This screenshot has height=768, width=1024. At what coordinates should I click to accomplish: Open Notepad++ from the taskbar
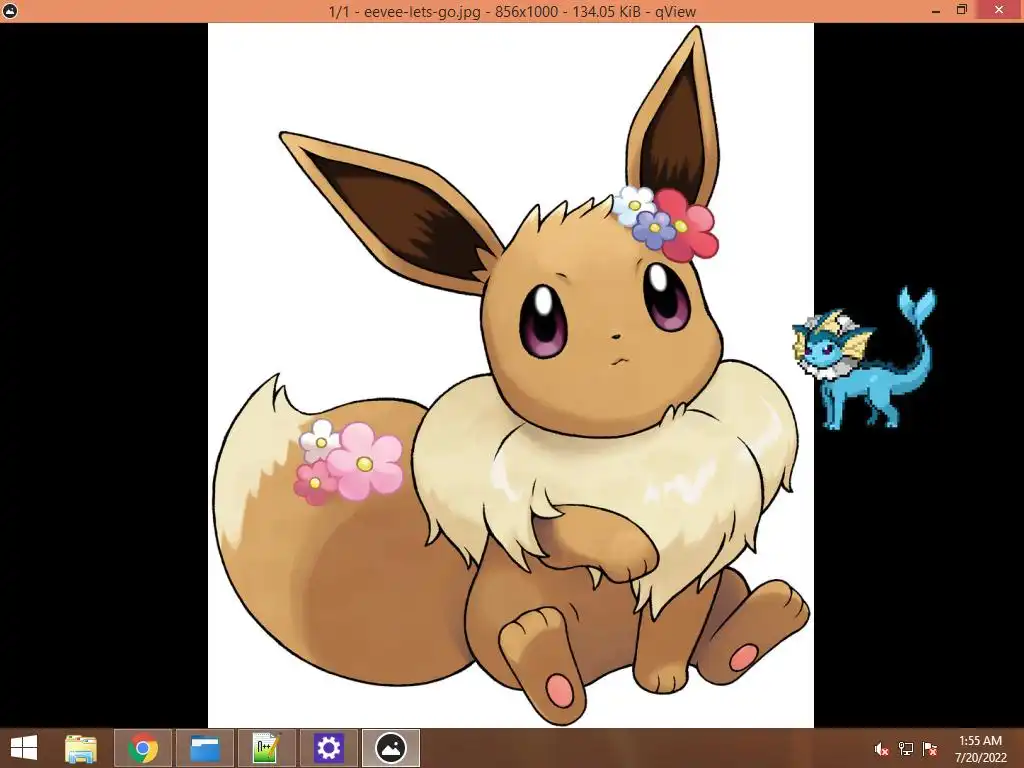[266, 748]
